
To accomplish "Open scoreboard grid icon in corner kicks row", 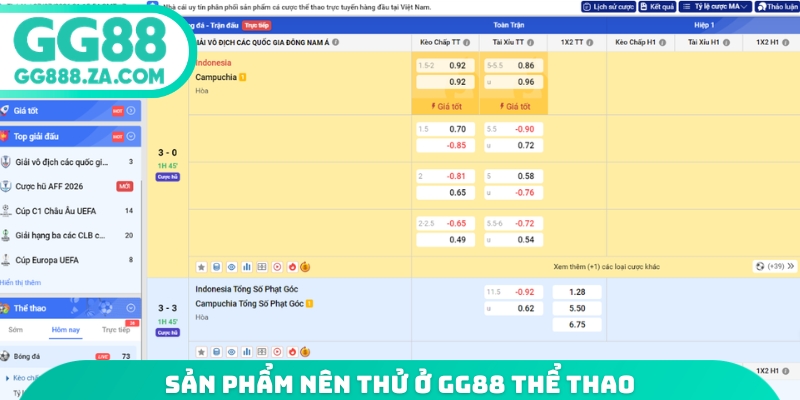I will [x=262, y=352].
